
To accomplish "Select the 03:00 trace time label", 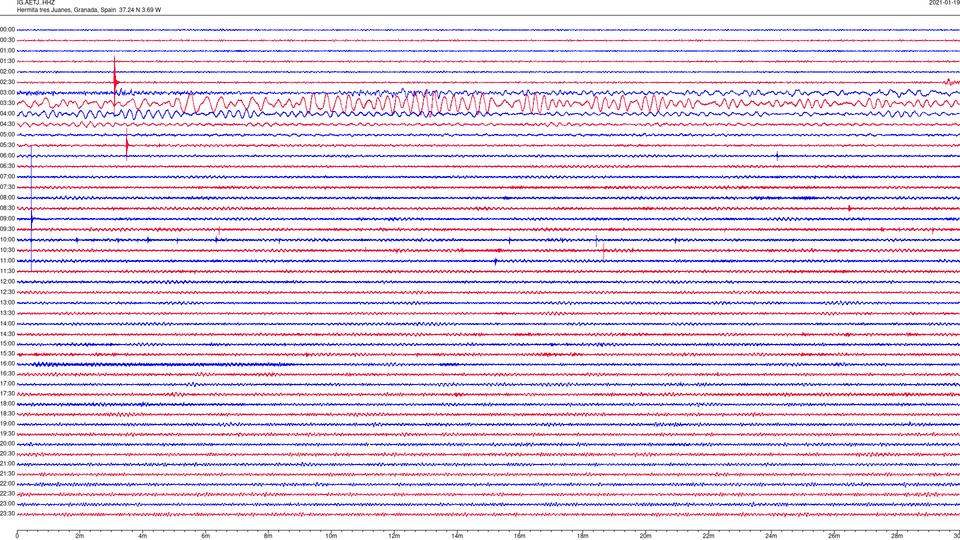I will point(7,92).
